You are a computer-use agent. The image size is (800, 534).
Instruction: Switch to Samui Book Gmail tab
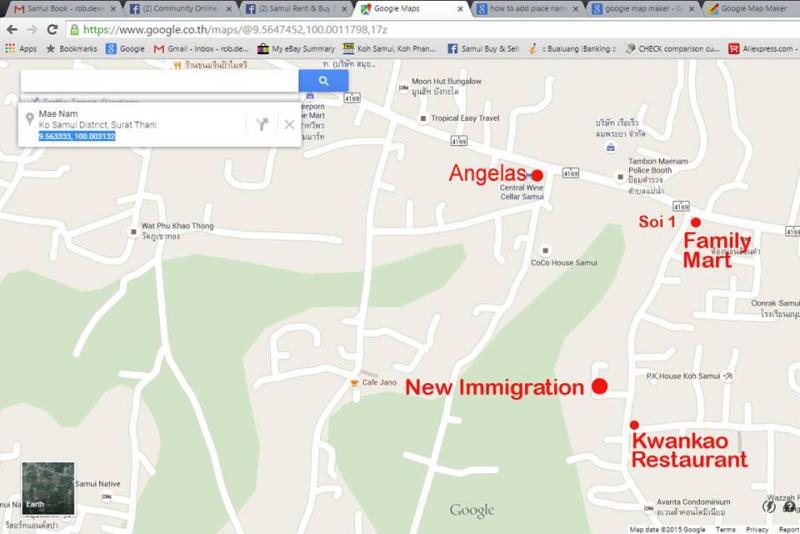click(x=64, y=9)
